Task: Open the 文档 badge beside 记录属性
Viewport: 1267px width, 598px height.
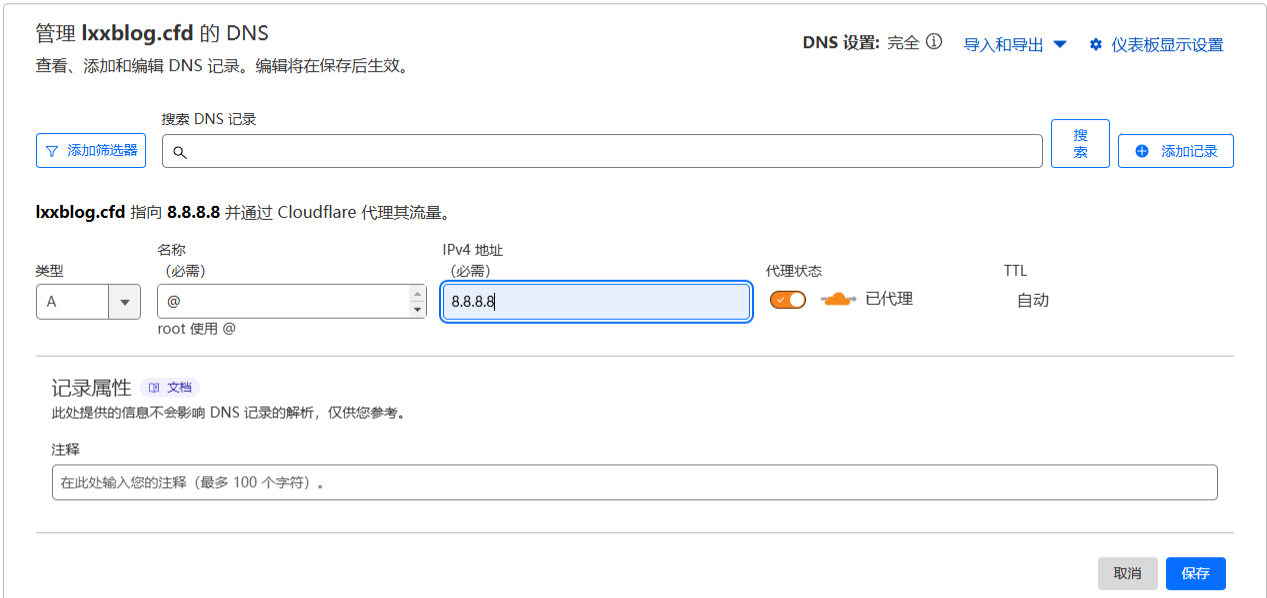Action: (170, 387)
